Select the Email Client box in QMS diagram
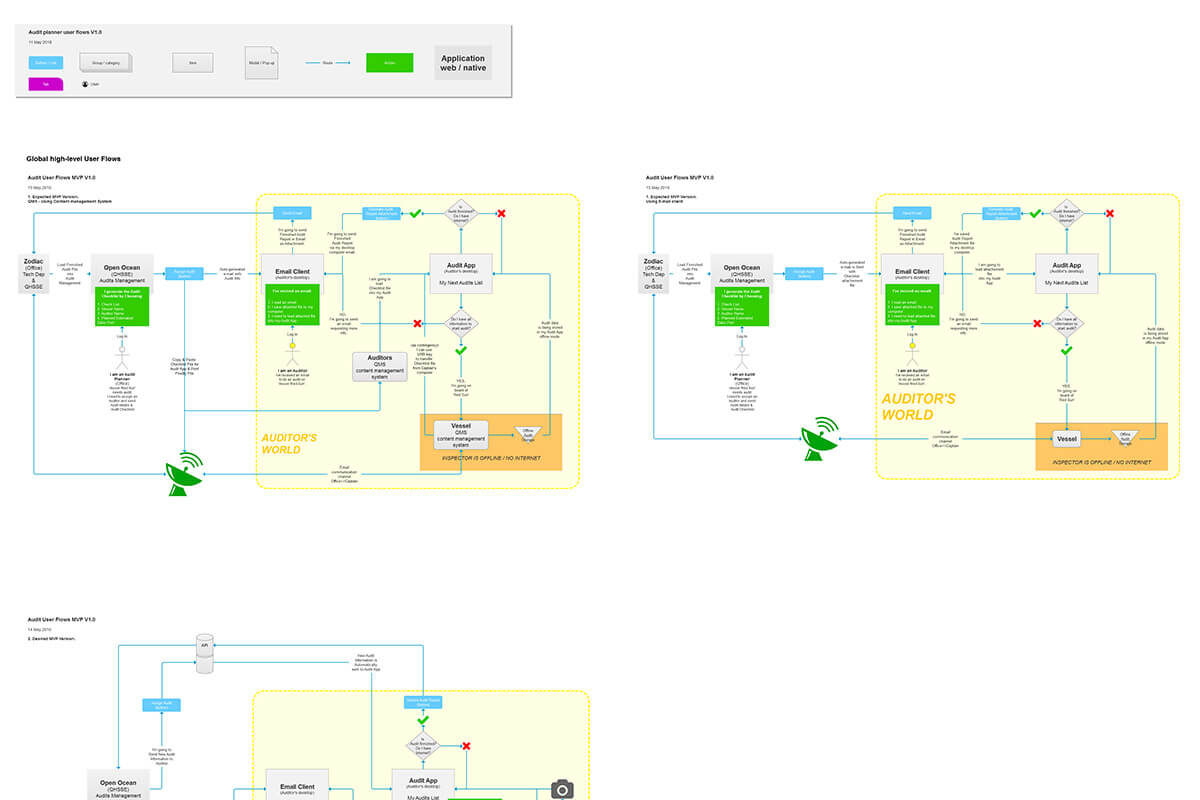1200x800 pixels. [293, 275]
